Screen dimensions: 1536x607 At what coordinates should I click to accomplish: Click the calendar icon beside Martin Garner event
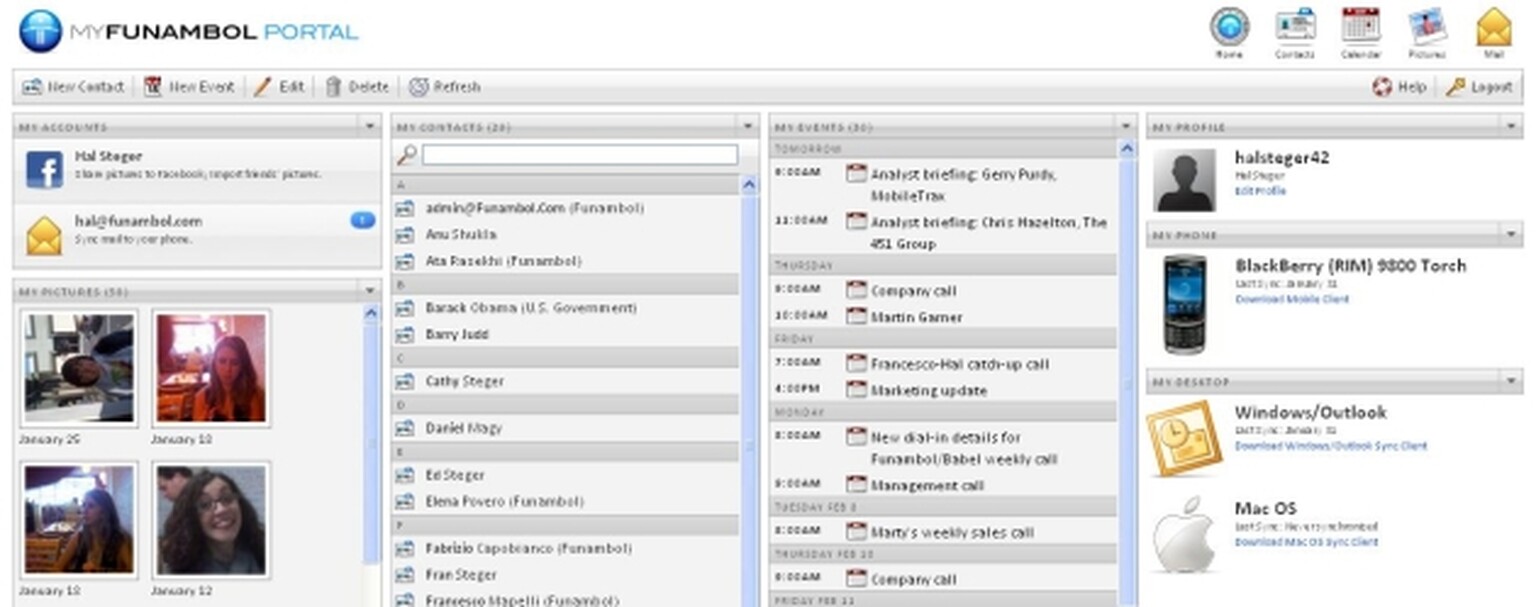coord(856,316)
